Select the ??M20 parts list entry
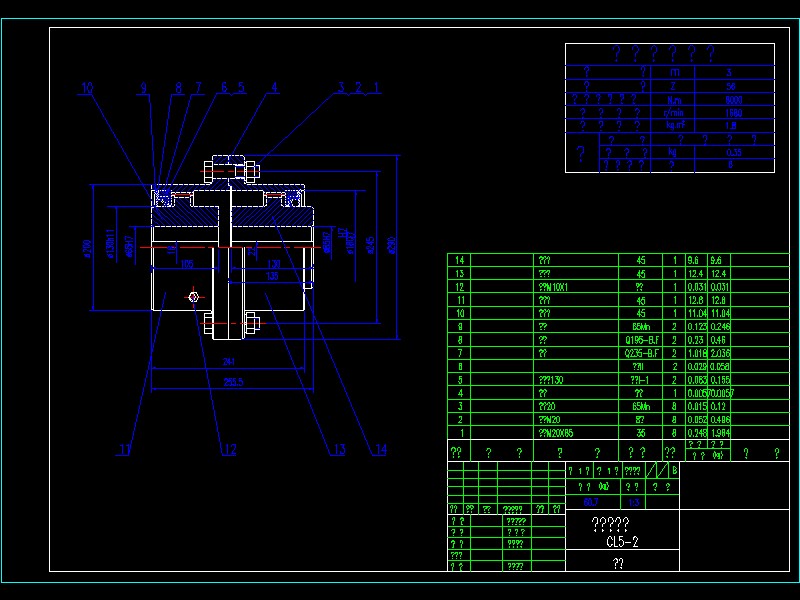Viewport: 800px width, 600px height. (549, 420)
